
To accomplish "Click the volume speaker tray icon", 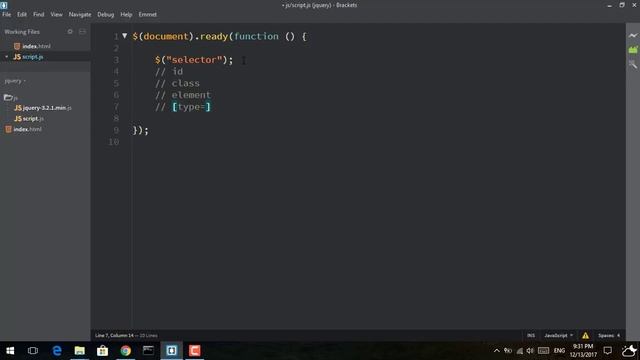I will [x=530, y=351].
